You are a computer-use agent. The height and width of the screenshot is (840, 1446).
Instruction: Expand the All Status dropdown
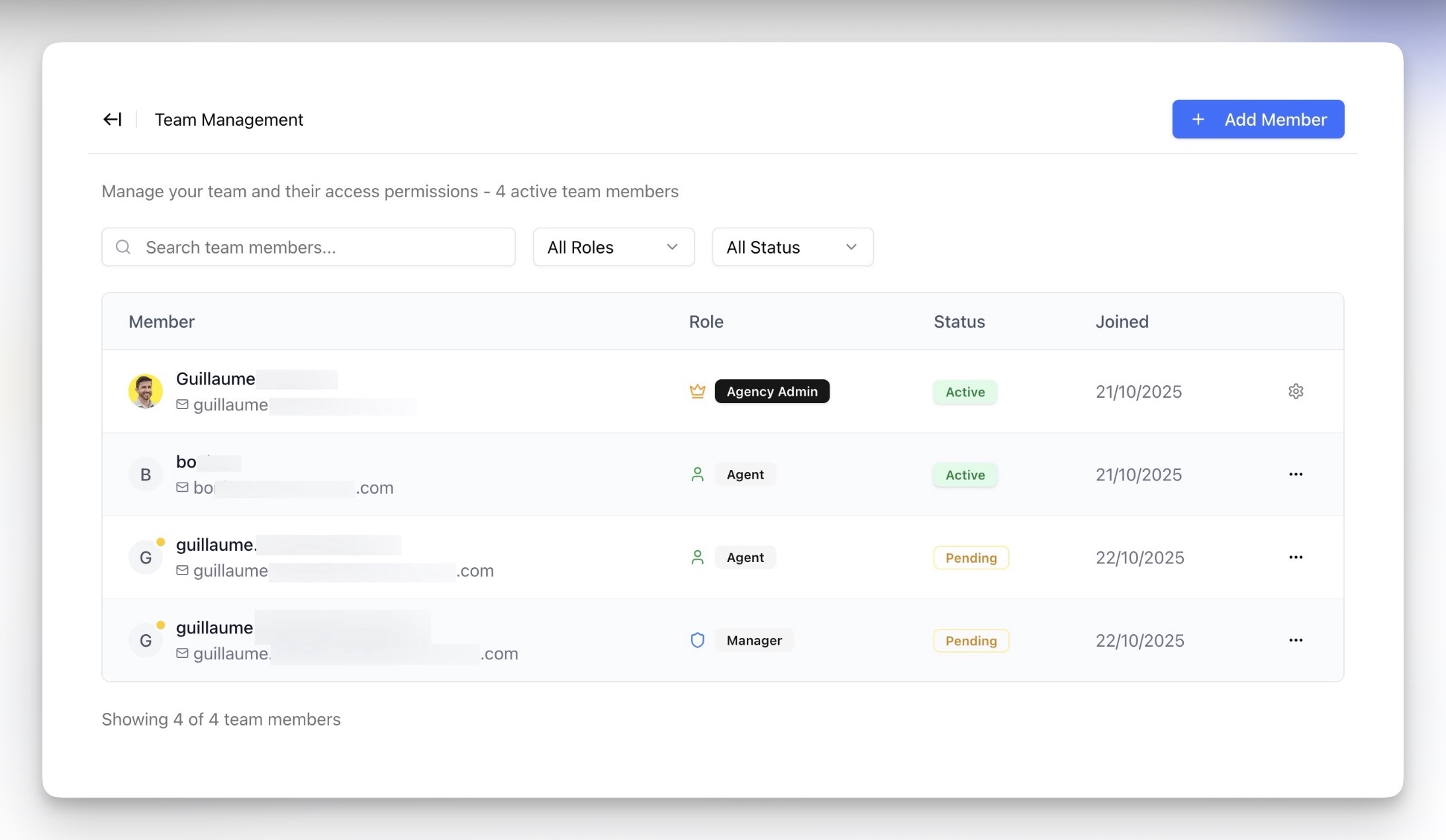(x=792, y=247)
